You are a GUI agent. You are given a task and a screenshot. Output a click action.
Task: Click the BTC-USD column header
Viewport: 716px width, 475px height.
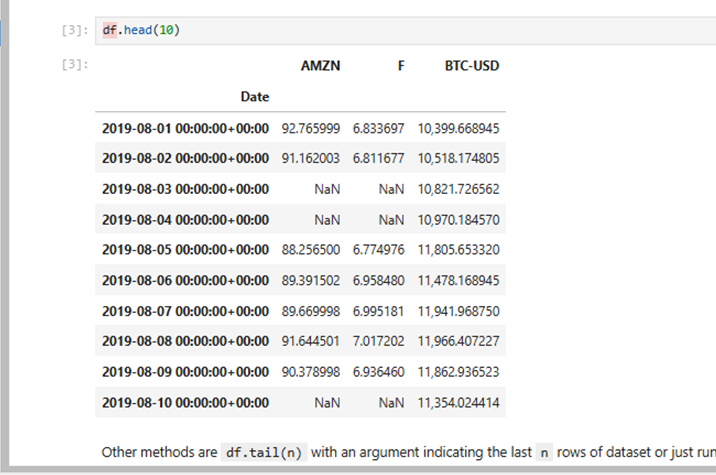point(472,66)
